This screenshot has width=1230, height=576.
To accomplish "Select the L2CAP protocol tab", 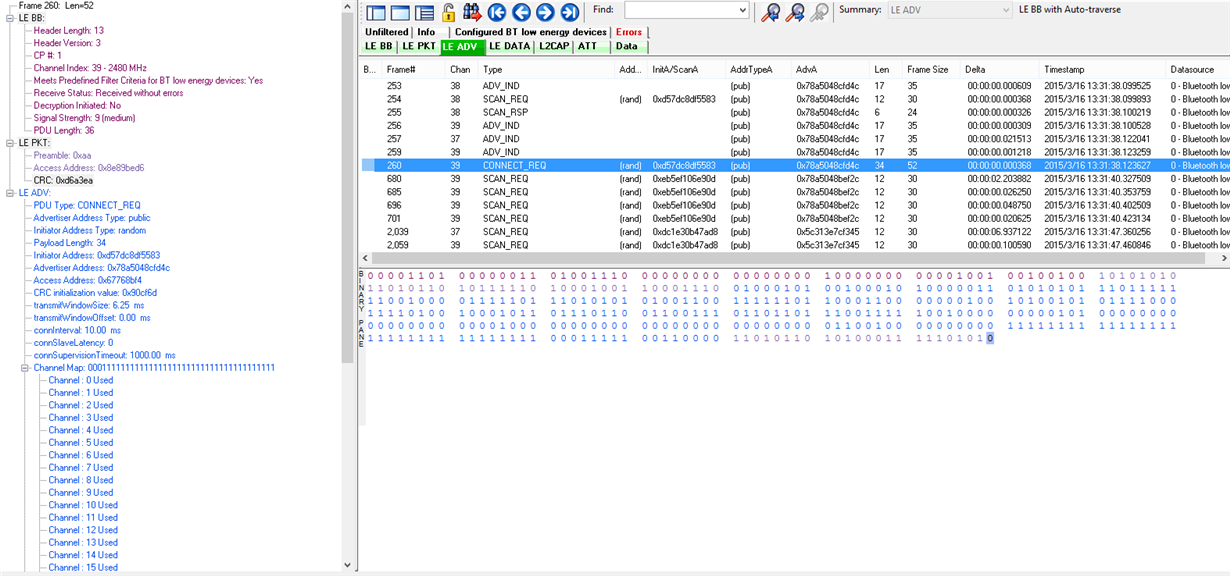I will tap(554, 46).
